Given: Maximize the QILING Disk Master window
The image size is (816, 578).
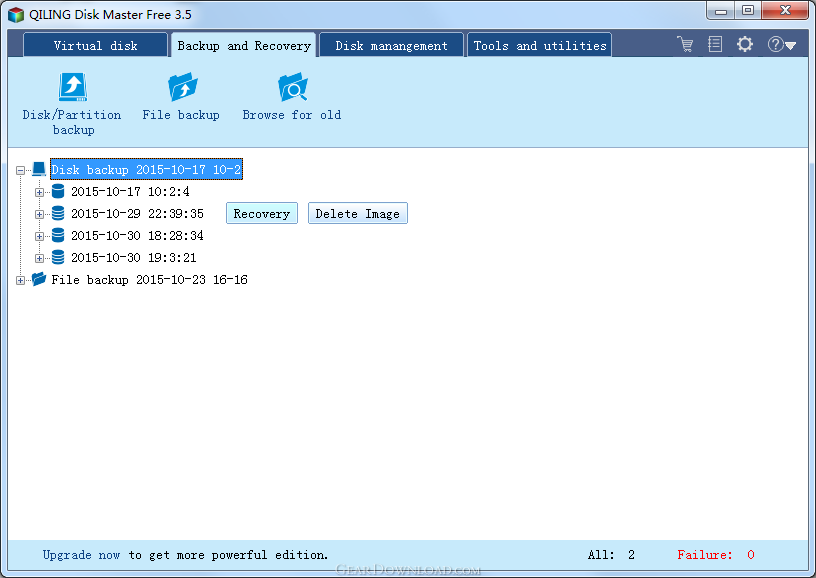Looking at the screenshot, I should click(x=748, y=10).
